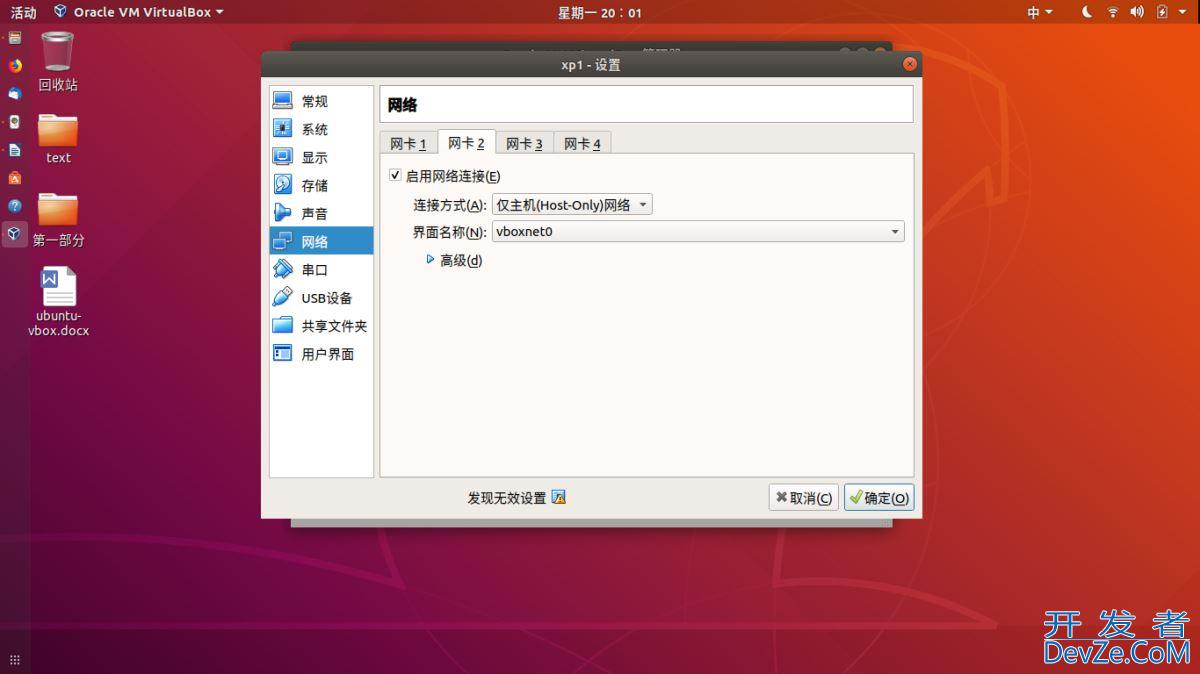This screenshot has width=1200, height=674.
Task: Click the 网络 page heading
Action: [x=402, y=105]
